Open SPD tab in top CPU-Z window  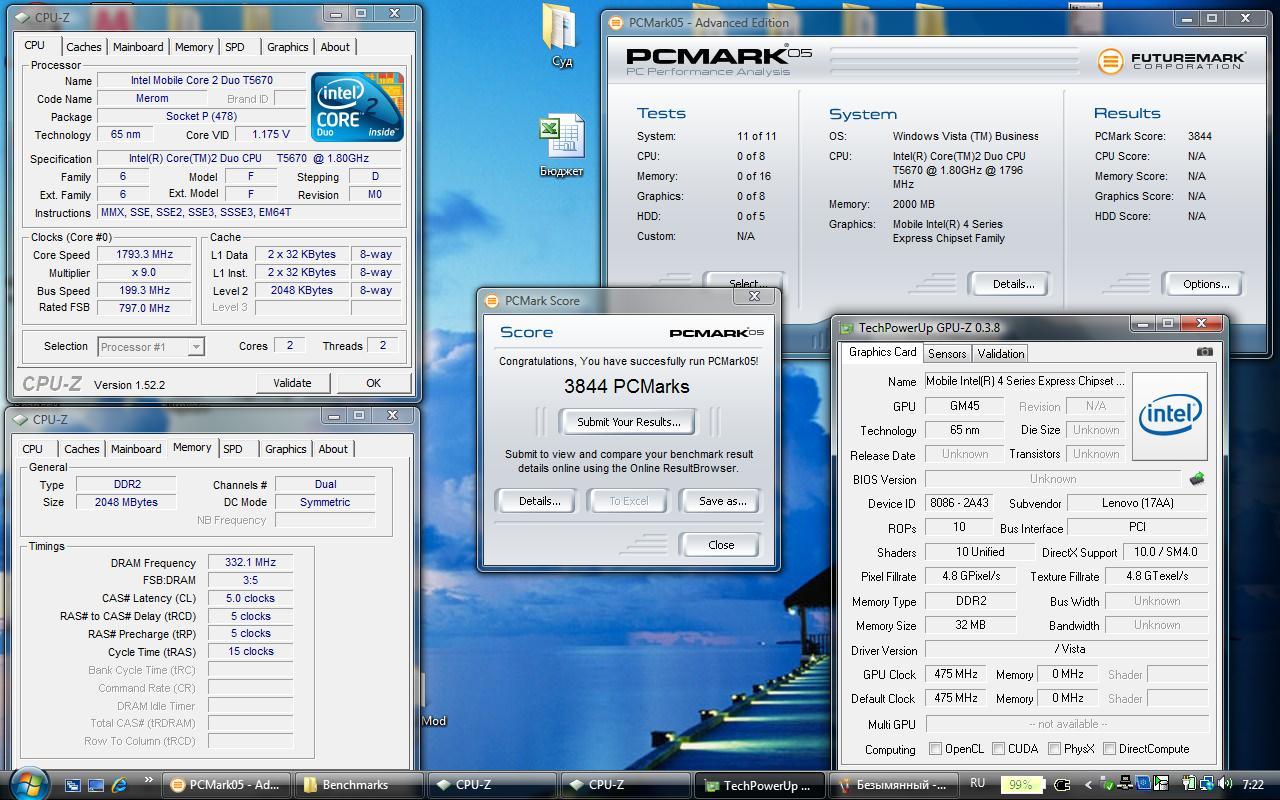[234, 47]
